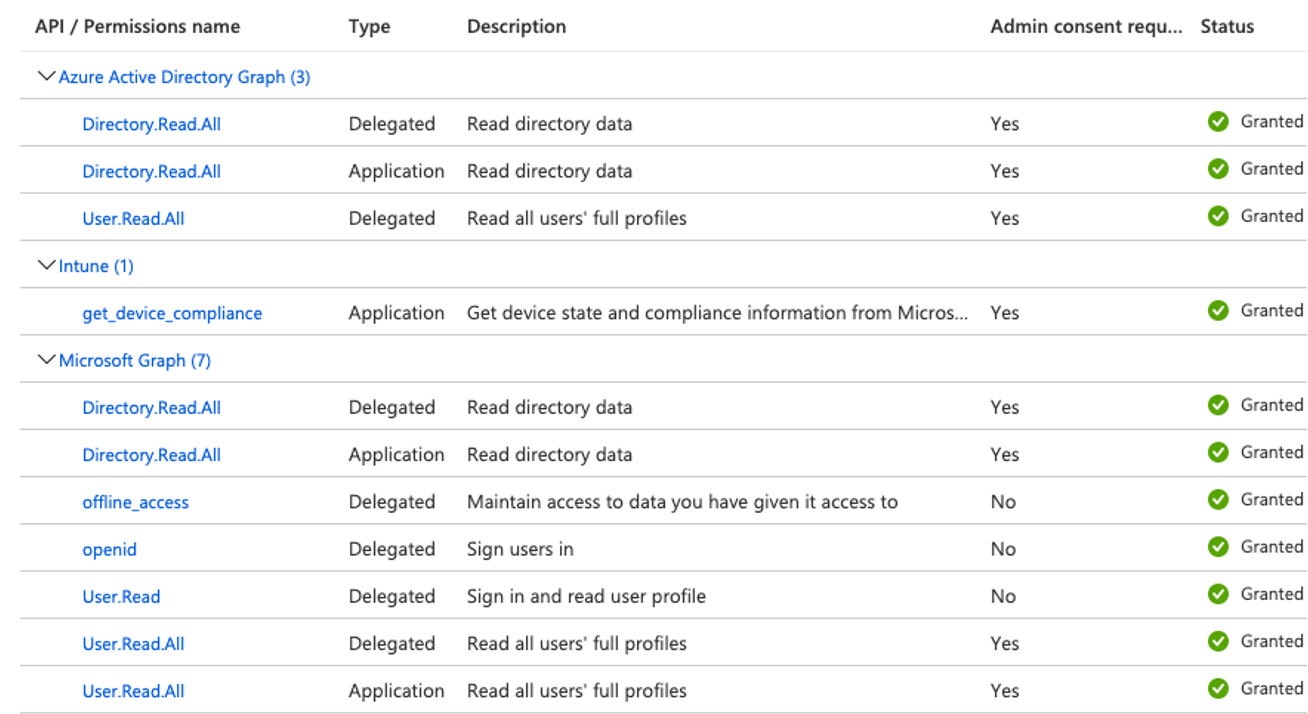
Task: Open the Intune (1) group link
Action: pos(96,266)
